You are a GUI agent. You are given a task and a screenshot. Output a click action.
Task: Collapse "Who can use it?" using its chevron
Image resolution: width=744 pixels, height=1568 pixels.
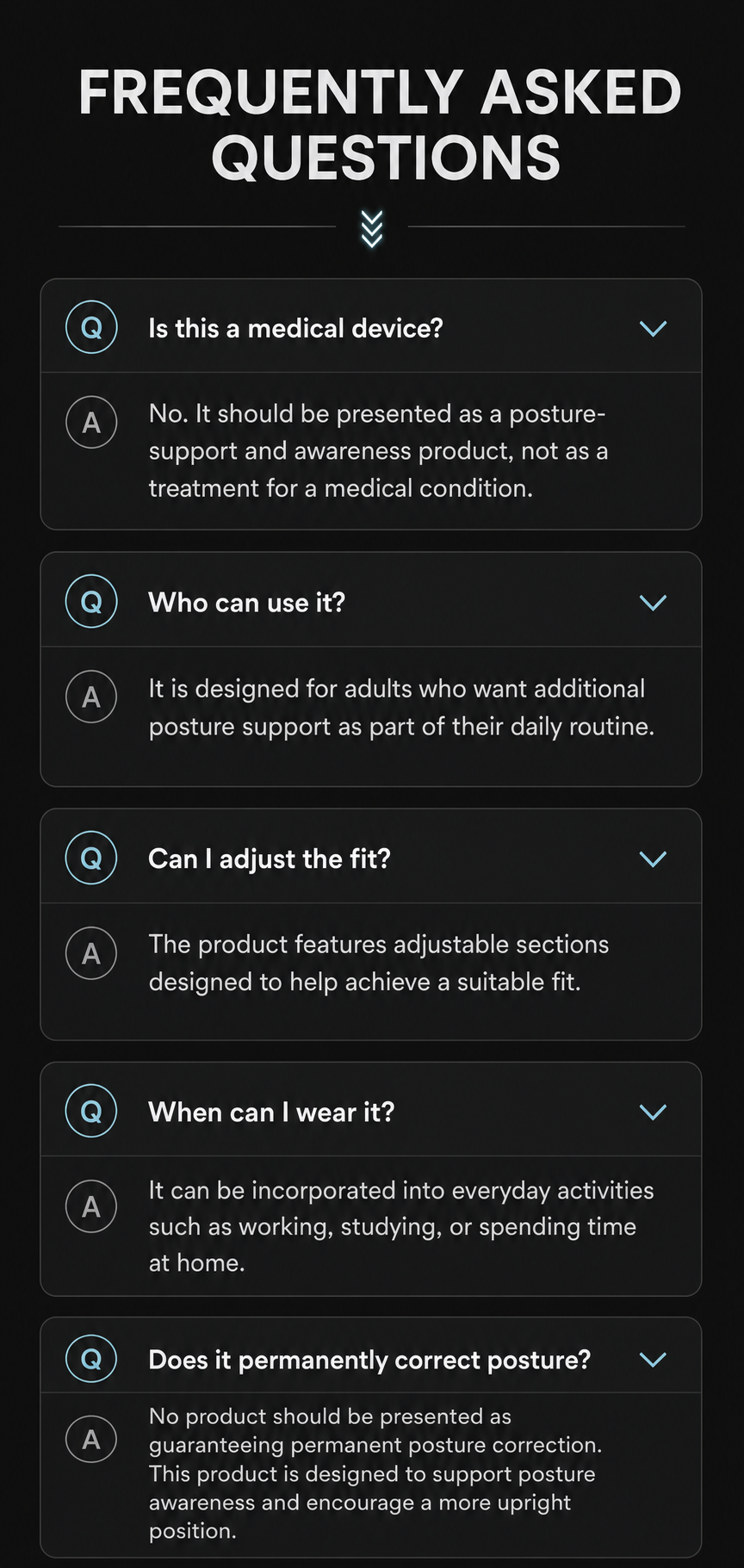[x=654, y=603]
